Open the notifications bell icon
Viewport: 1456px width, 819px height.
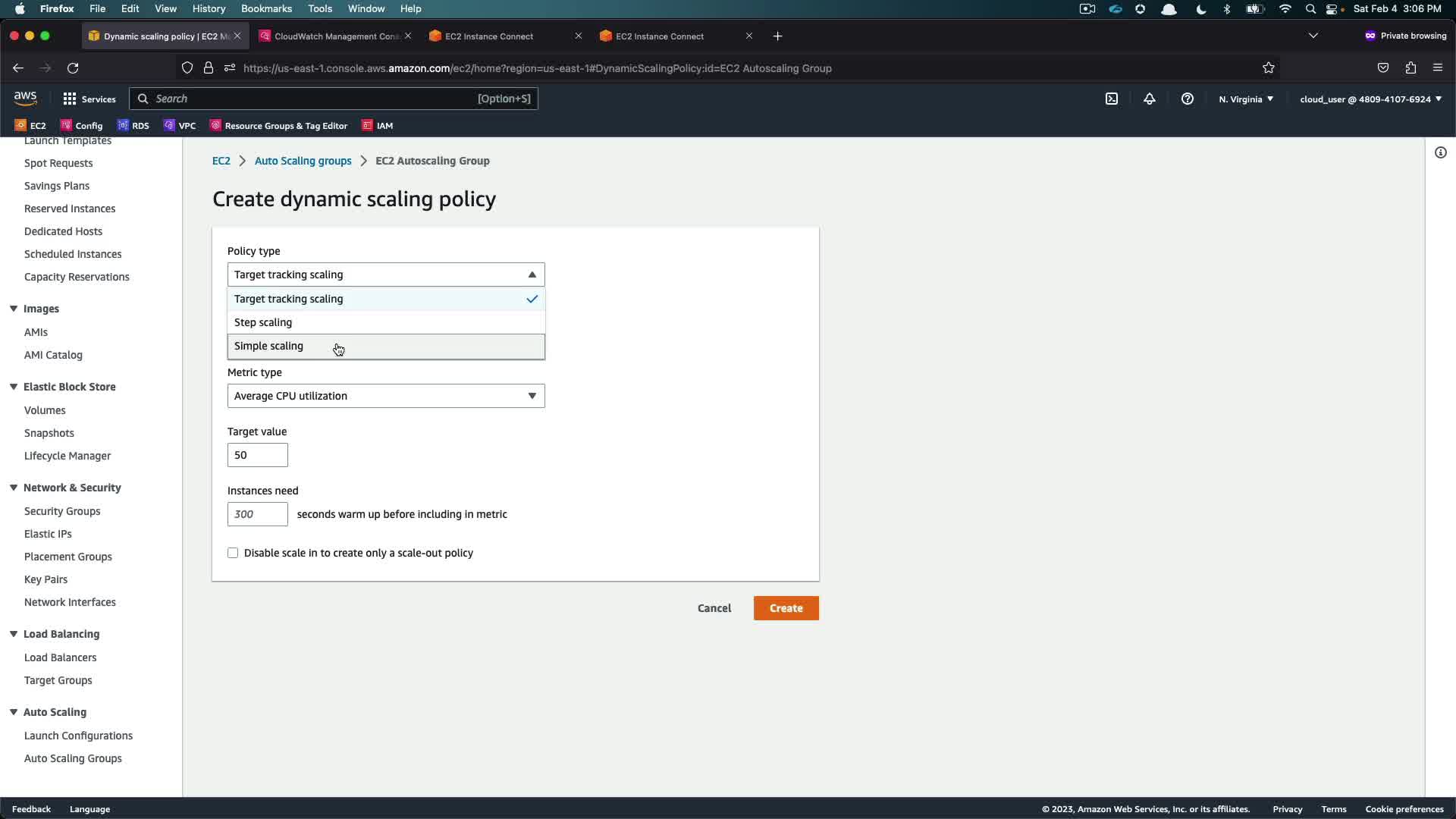pos(1150,99)
